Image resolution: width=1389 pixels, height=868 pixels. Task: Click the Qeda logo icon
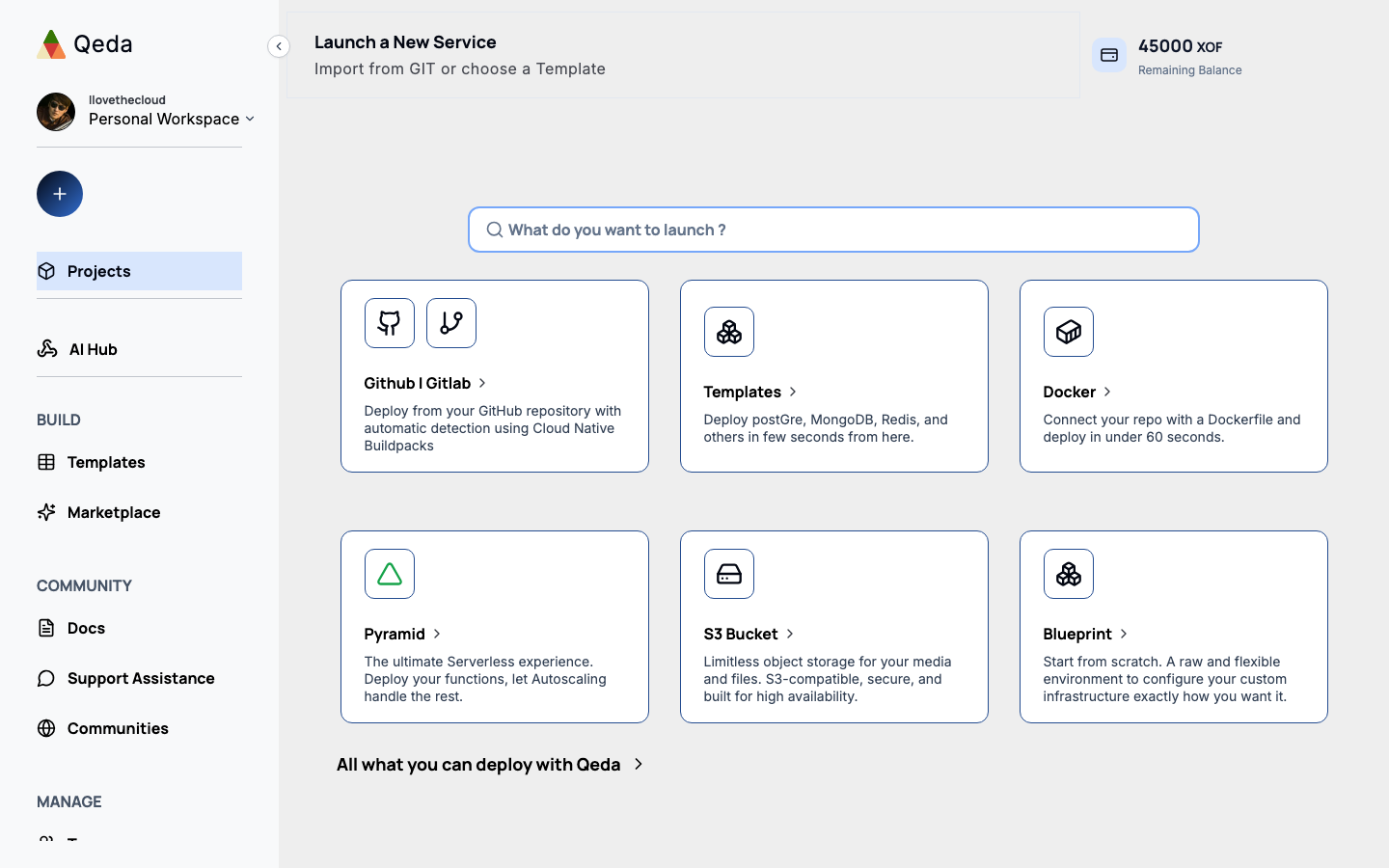51,44
